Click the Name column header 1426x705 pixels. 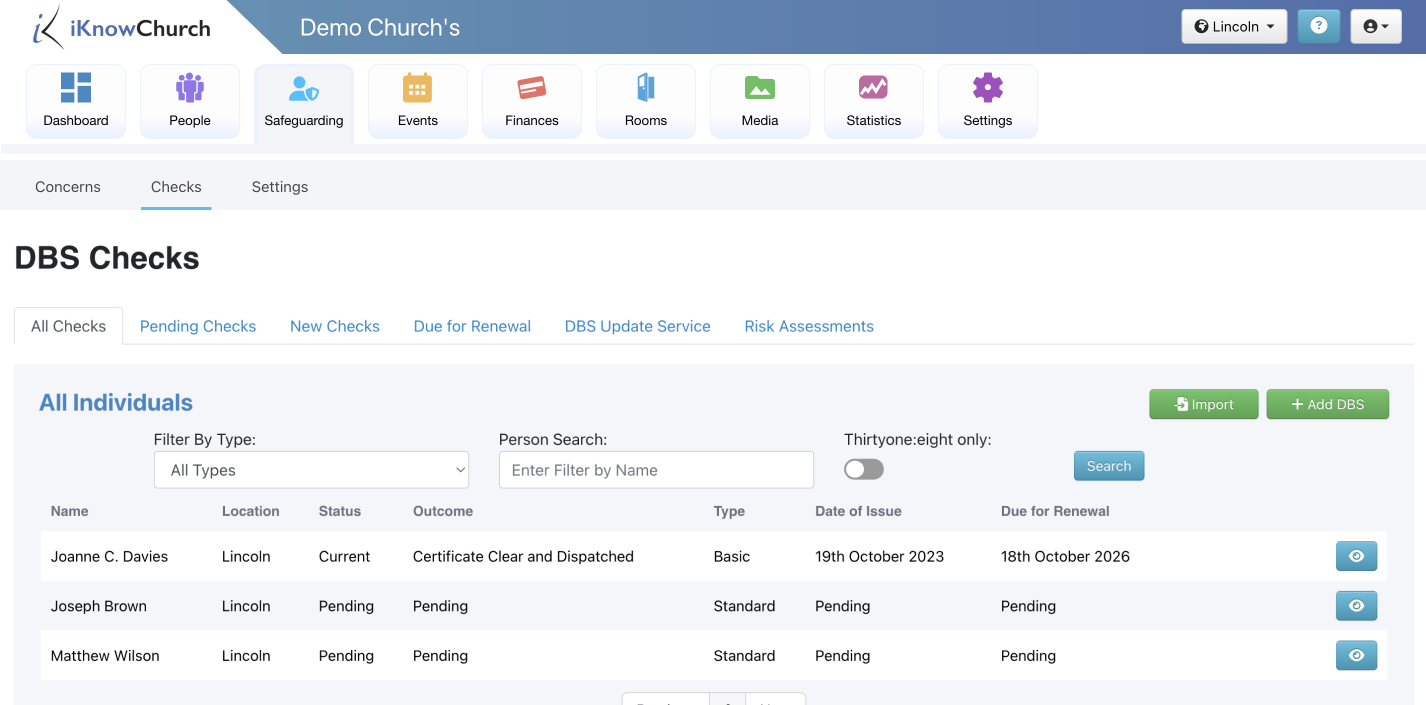coord(70,511)
